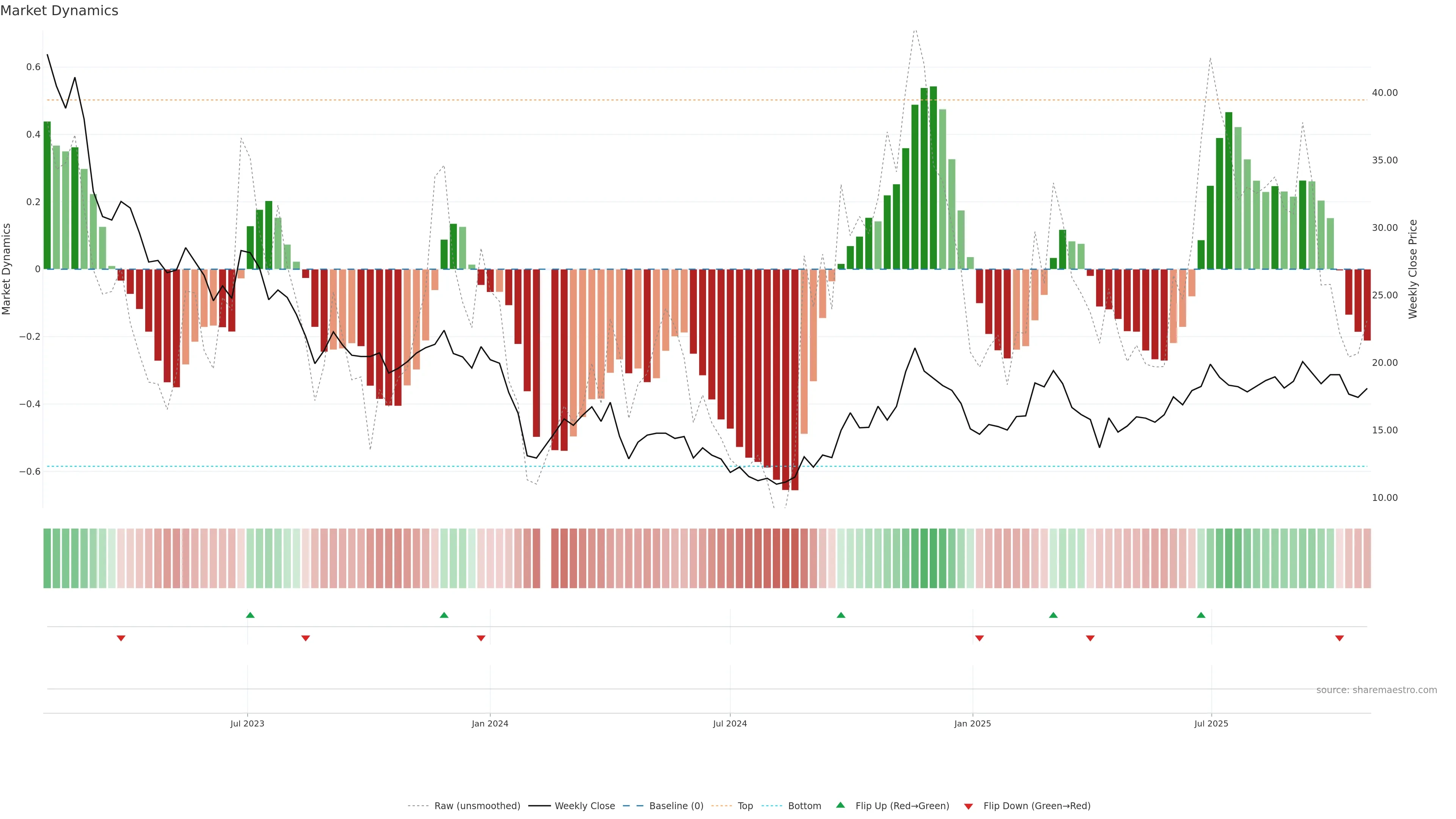Screen dimensions: 1456x819
Task: Click the Jan 2025 x-axis label
Action: pos(972,723)
